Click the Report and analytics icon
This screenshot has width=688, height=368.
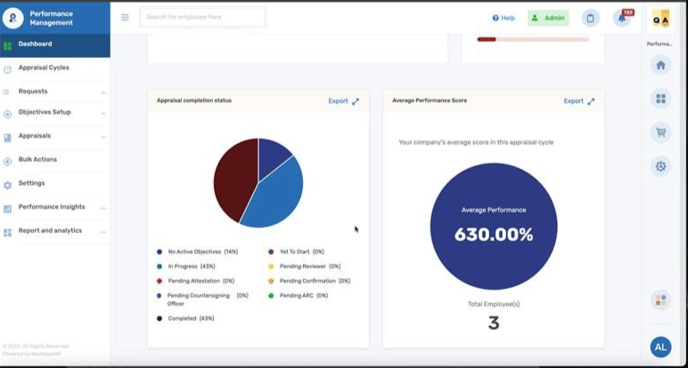coord(7,233)
